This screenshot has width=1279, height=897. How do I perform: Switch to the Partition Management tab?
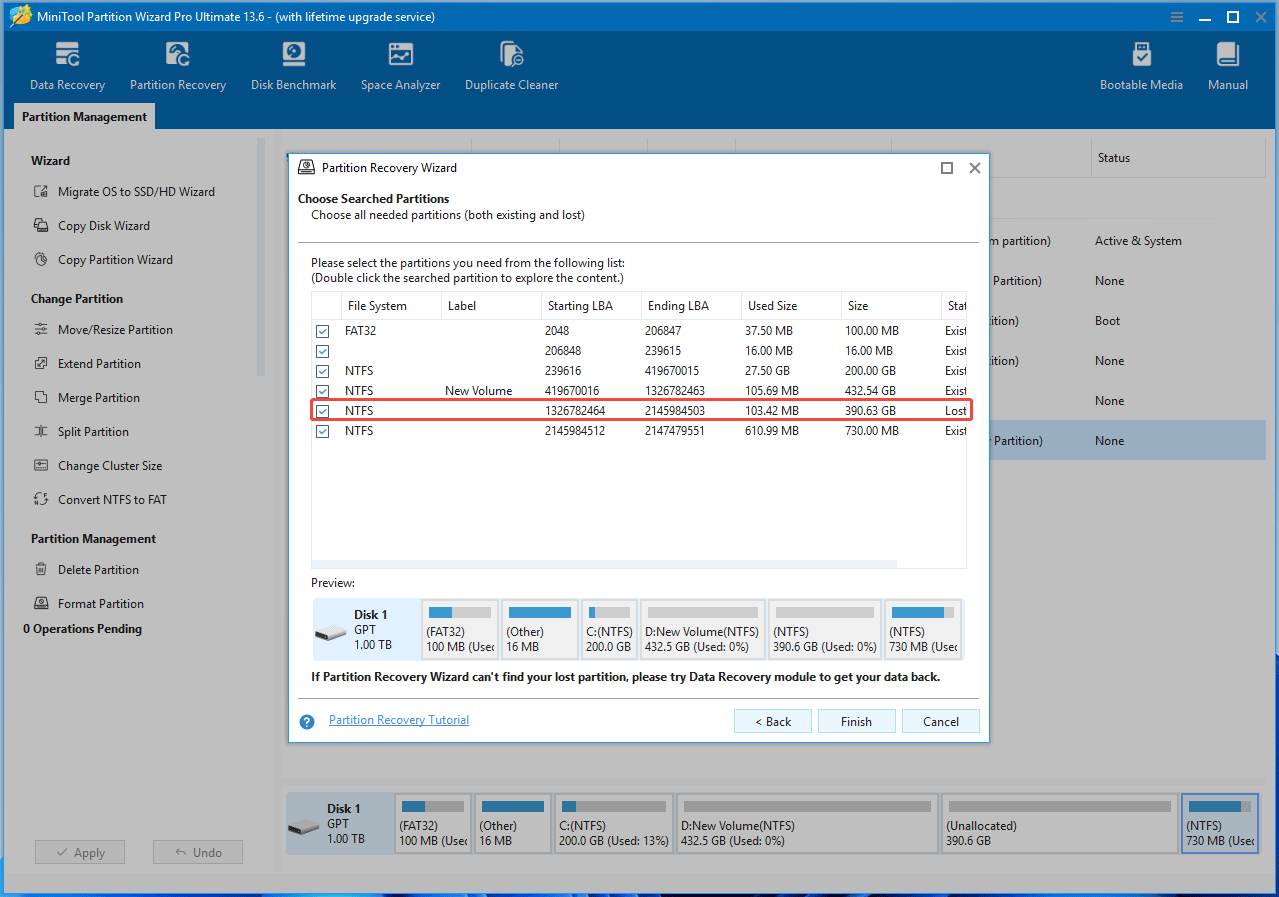coord(84,117)
